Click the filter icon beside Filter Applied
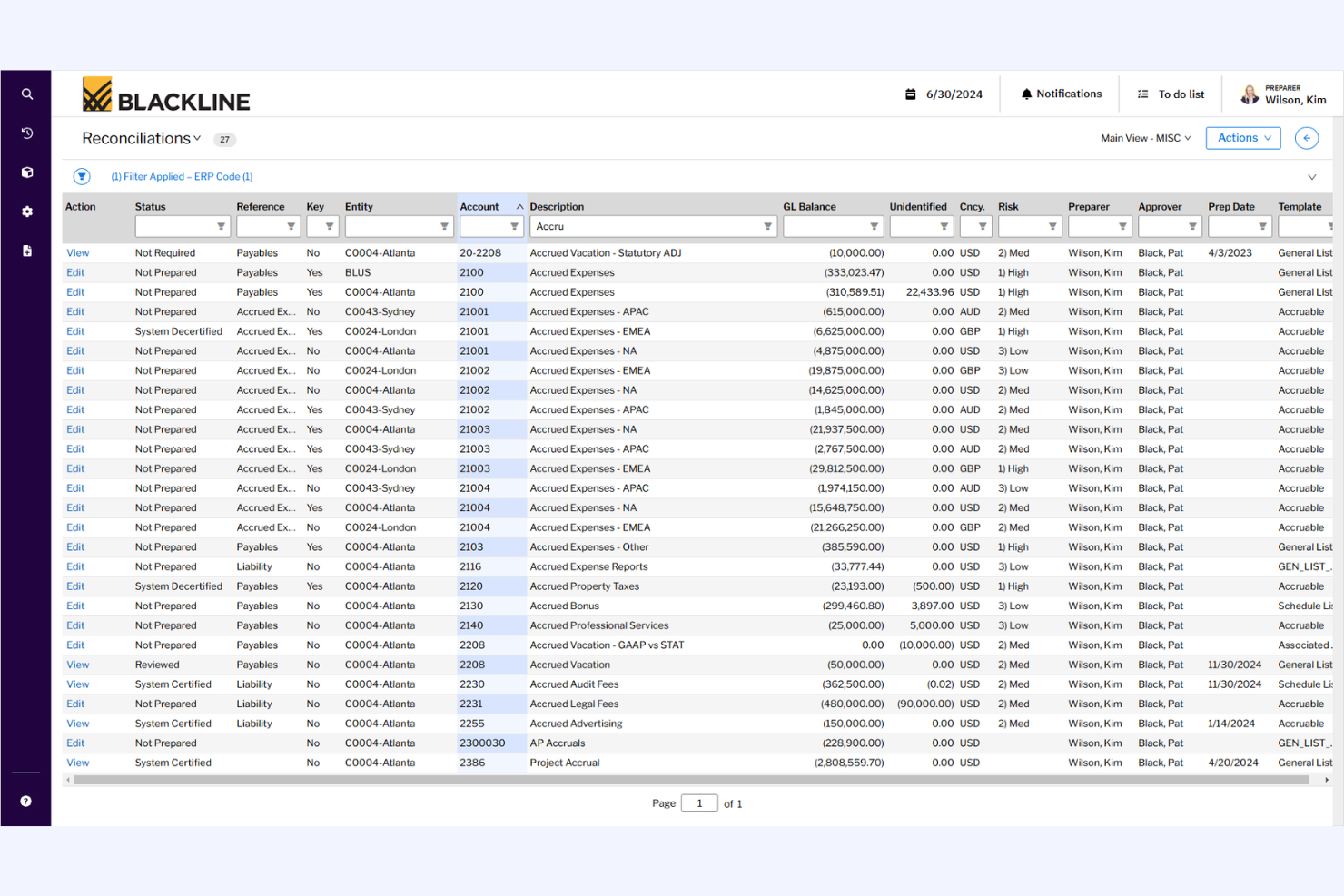1344x896 pixels. 82,176
